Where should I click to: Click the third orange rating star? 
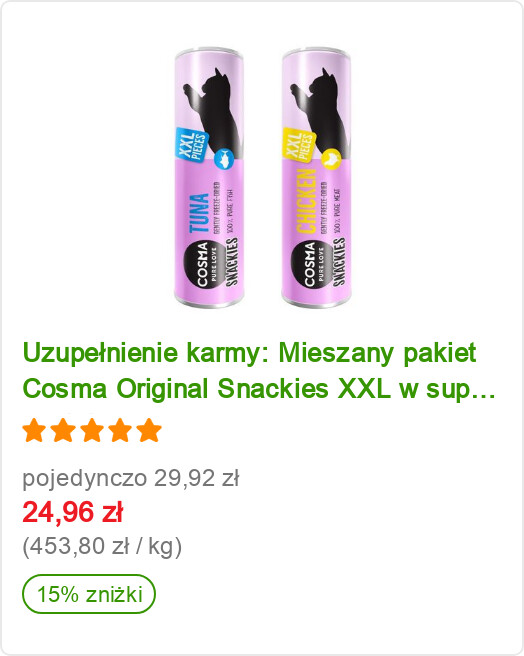pos(92,431)
